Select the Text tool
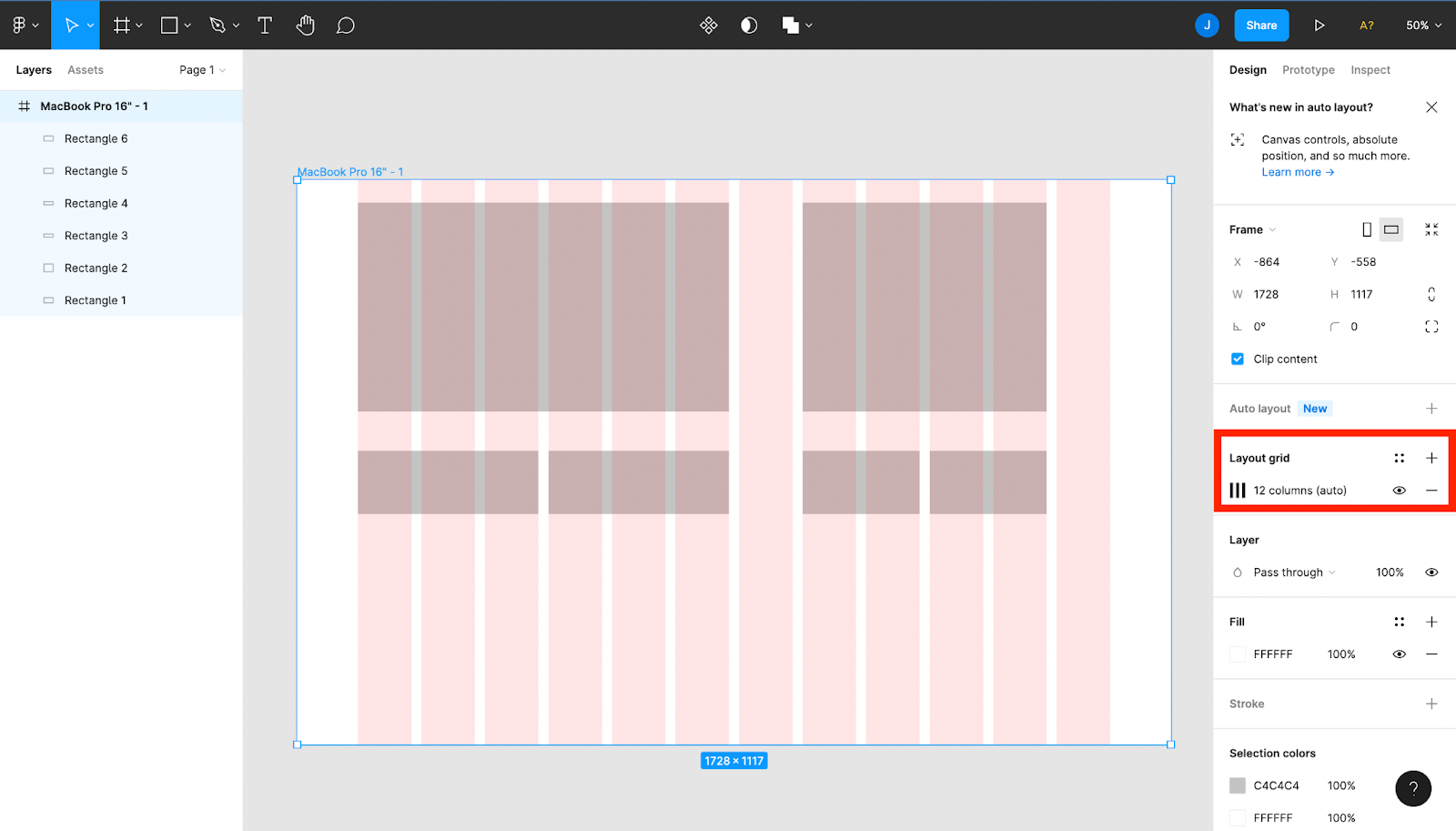The height and width of the screenshot is (831, 1456). (x=265, y=25)
